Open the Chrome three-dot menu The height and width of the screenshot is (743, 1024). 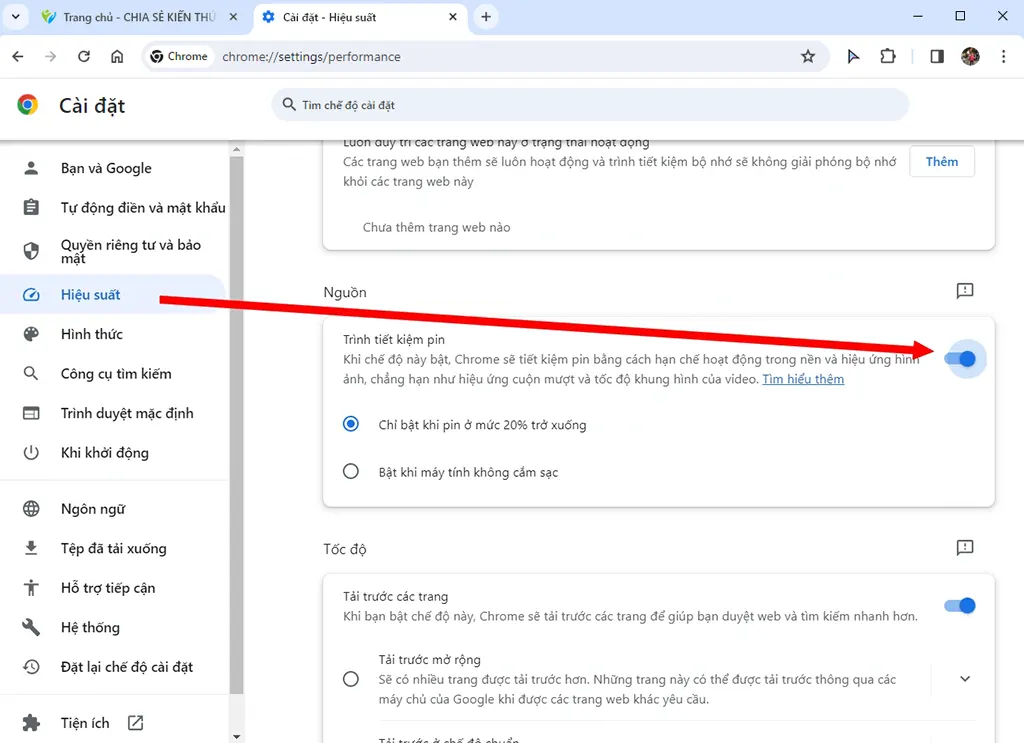coord(1003,57)
